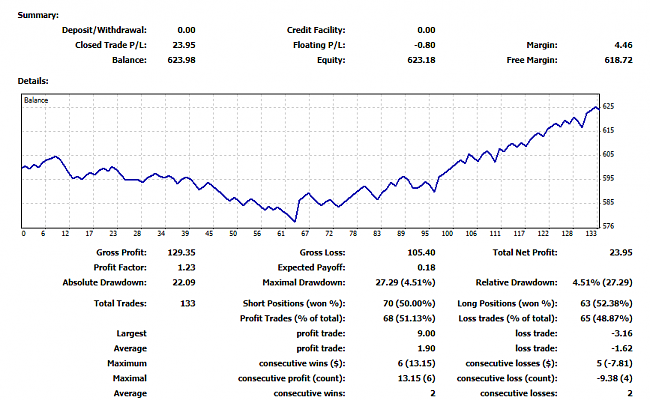Select the "Equity:" label
The width and height of the screenshot is (650, 400).
(x=331, y=60)
